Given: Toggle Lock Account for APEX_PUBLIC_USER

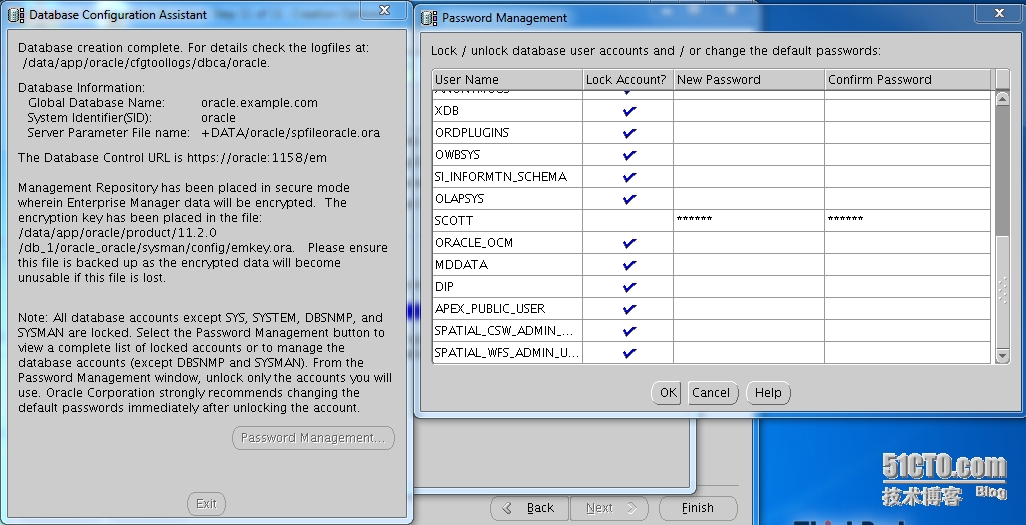Looking at the screenshot, I should click(629, 308).
